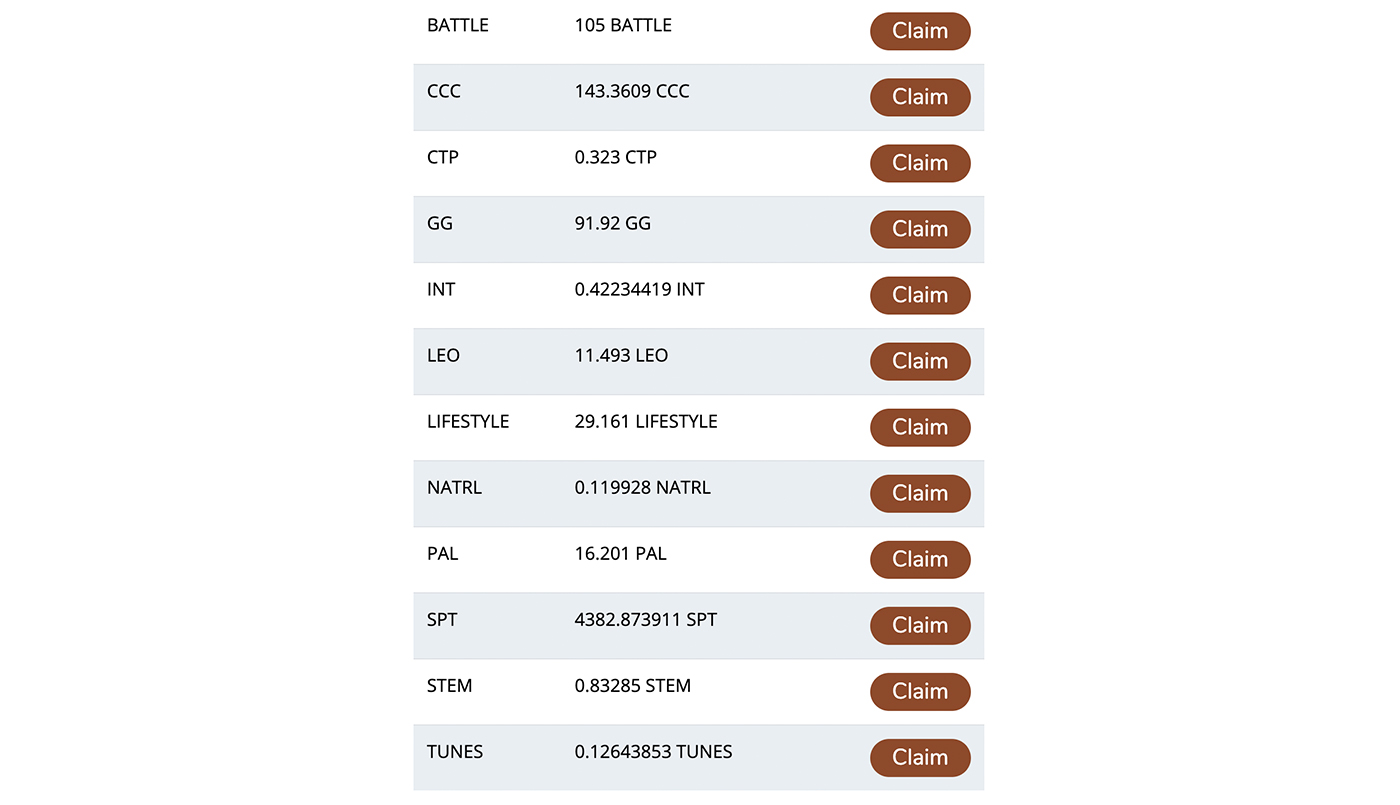Claim the INT token reward
The image size is (1400, 805).
pos(920,295)
